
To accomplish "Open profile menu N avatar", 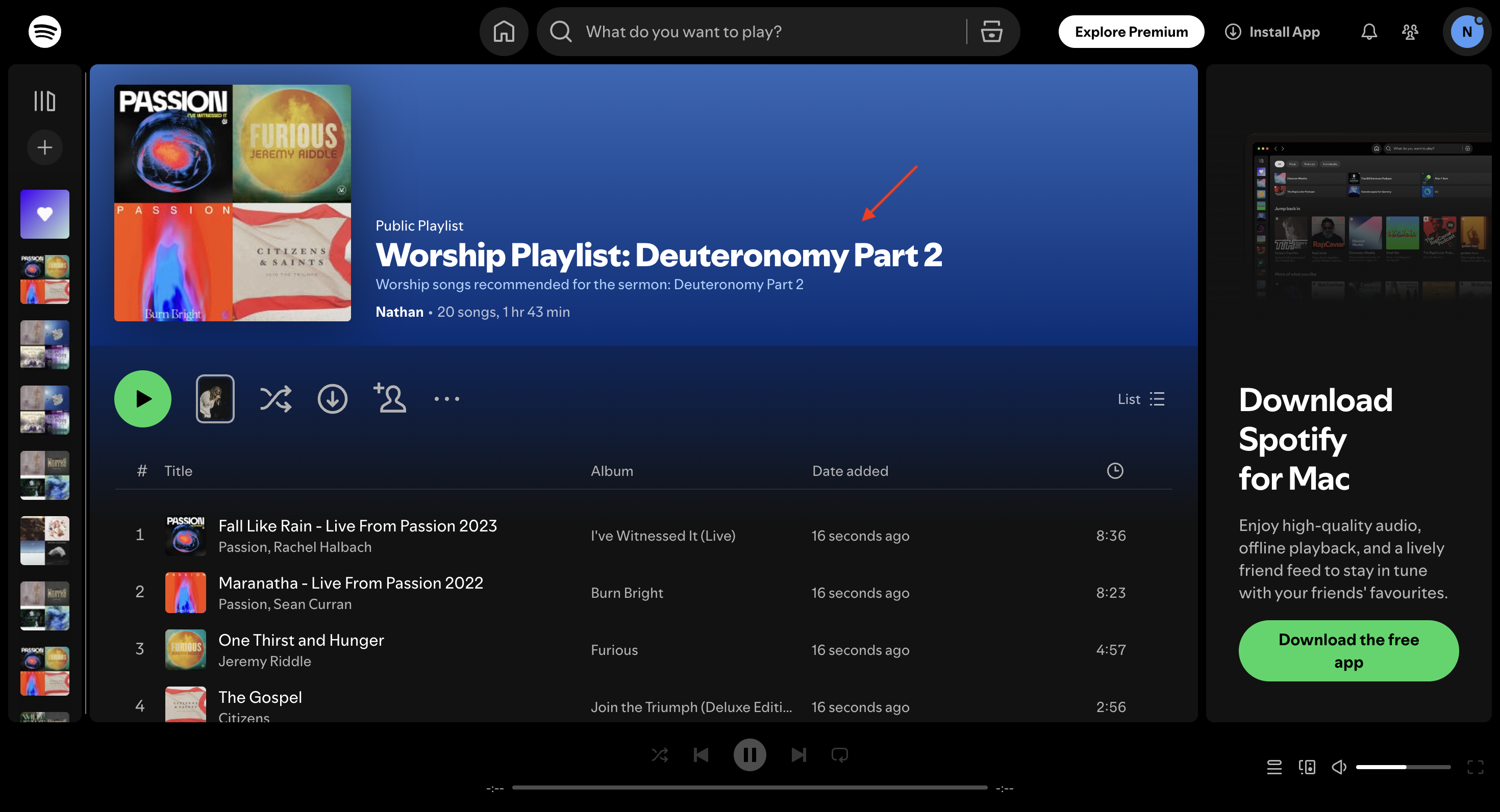I will (x=1466, y=32).
